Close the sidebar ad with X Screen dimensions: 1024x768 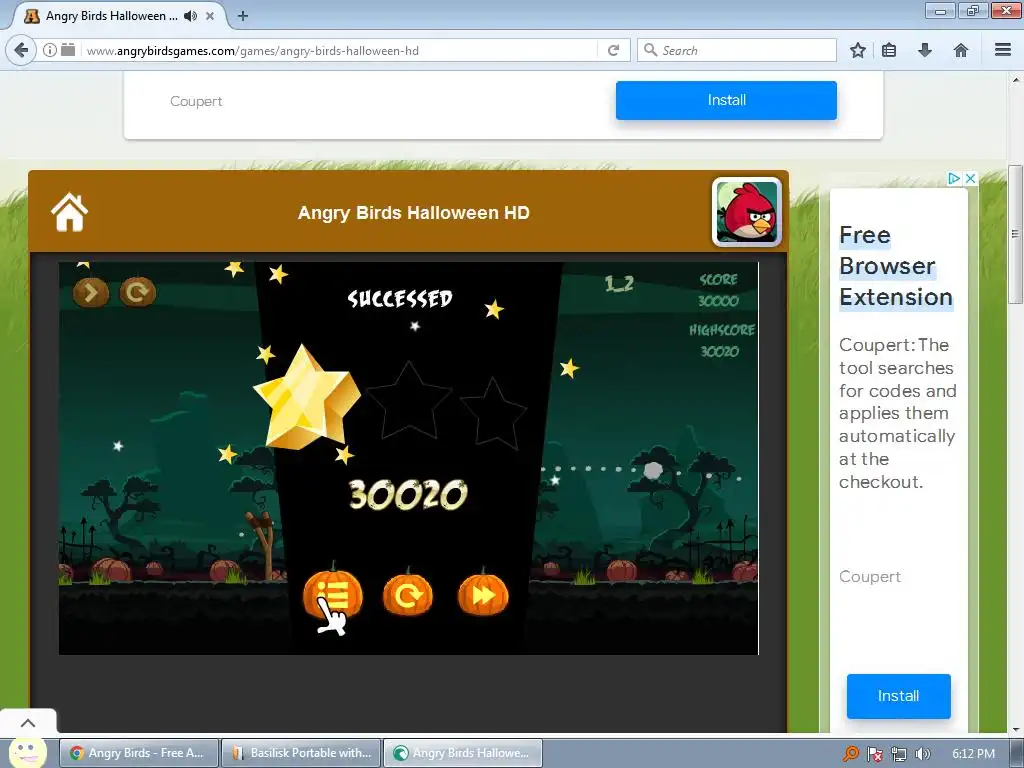point(970,178)
